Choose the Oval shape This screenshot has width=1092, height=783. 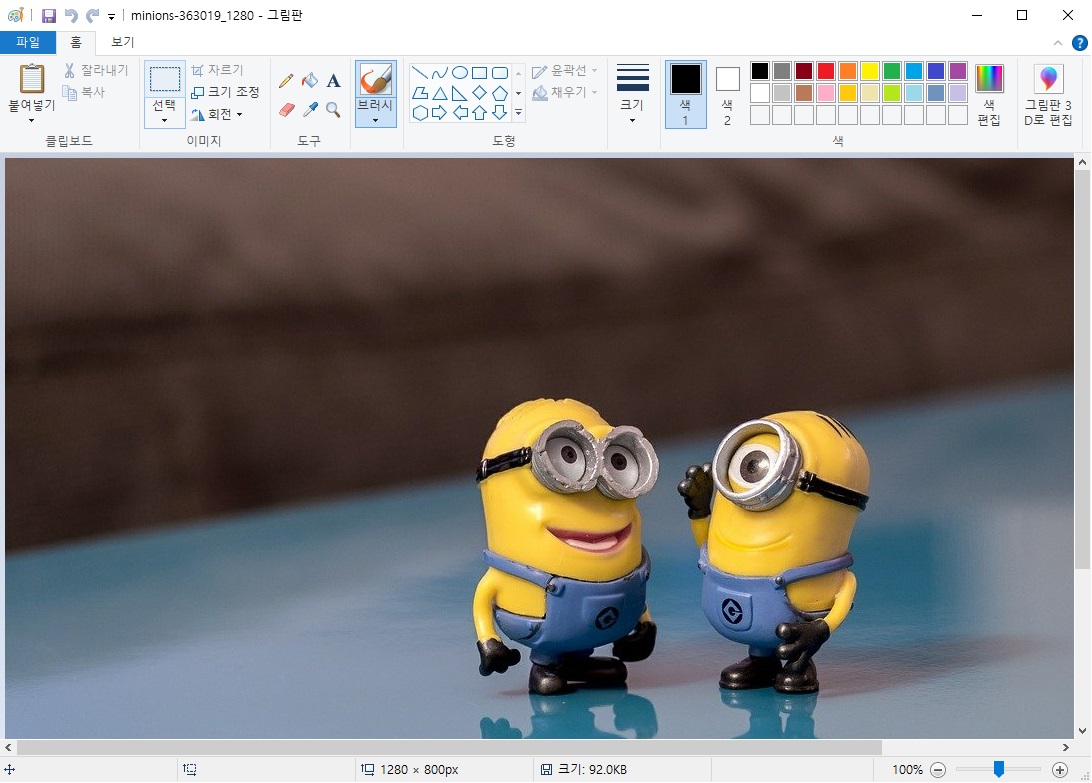[x=460, y=72]
